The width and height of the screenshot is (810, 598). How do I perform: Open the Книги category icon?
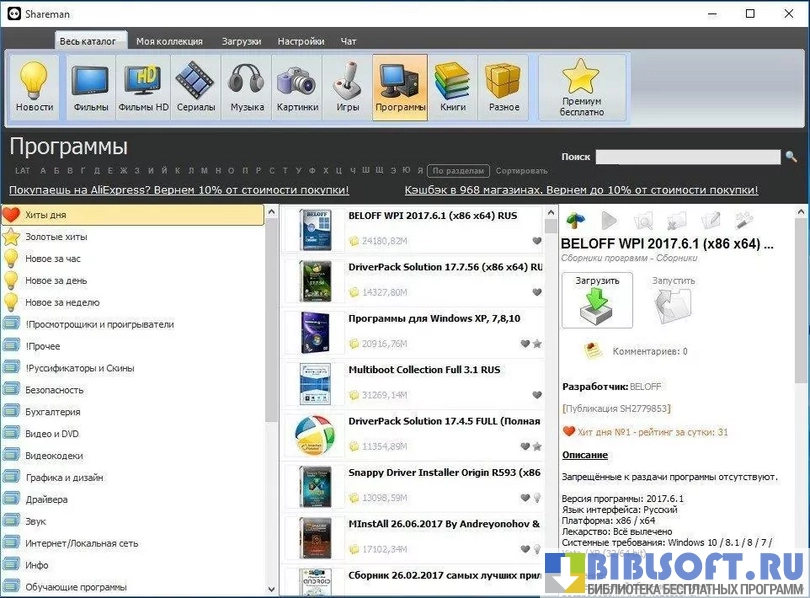[x=452, y=86]
